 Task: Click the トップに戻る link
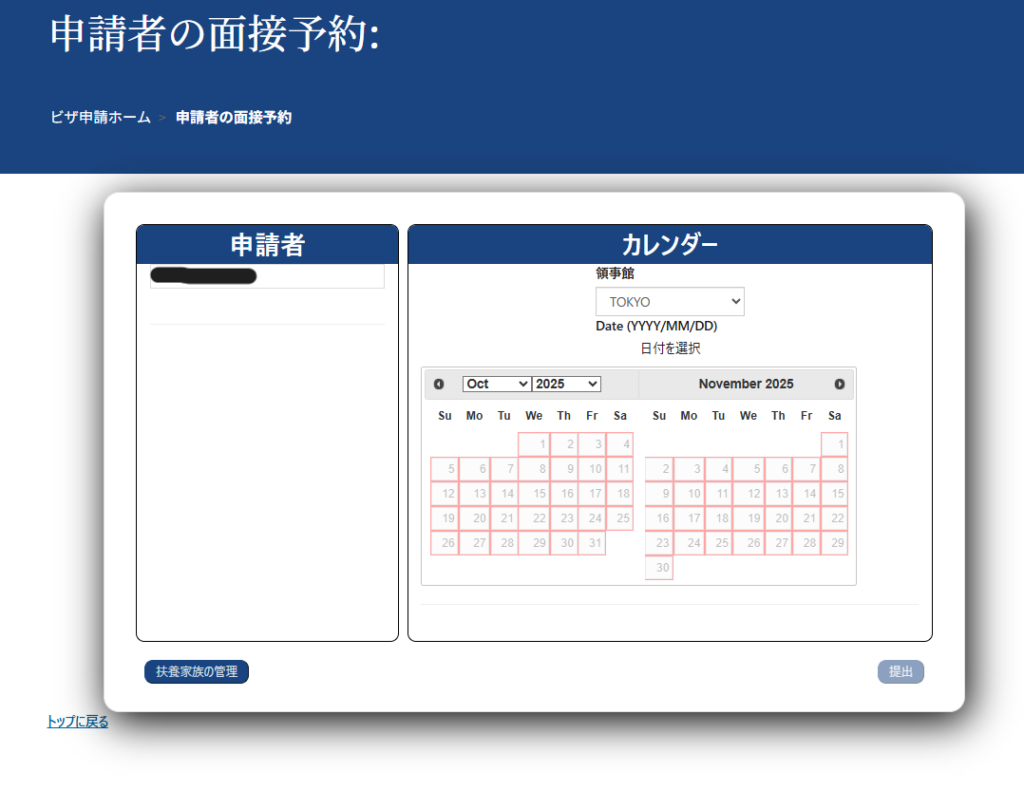tap(77, 721)
